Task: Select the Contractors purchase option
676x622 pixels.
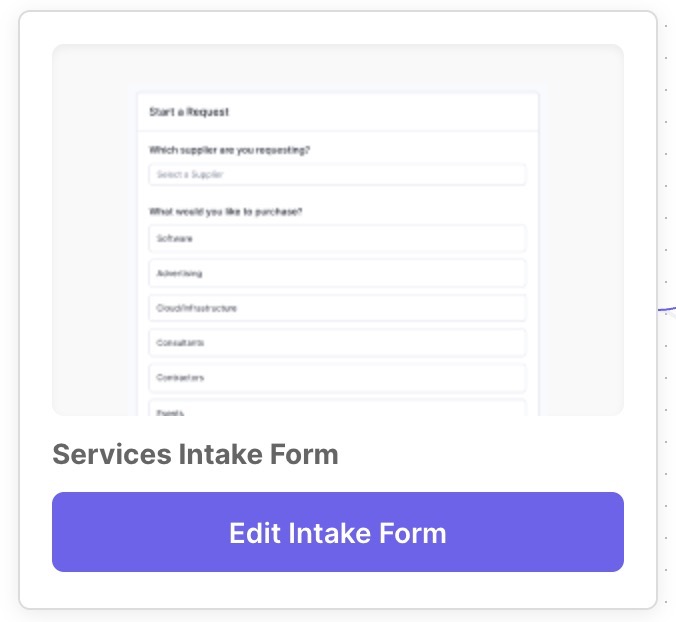Action: (x=337, y=378)
